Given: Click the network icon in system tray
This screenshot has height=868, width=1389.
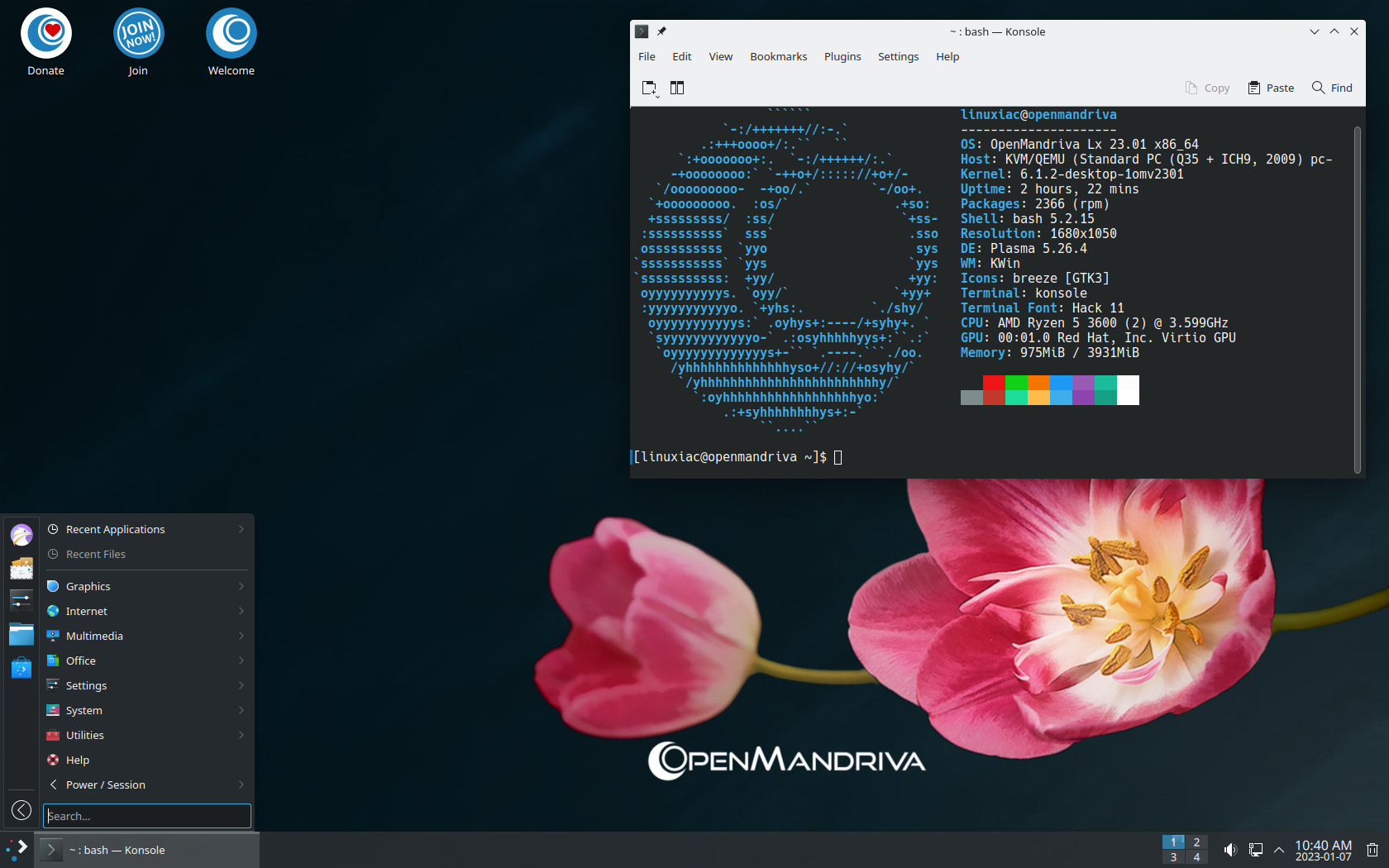Looking at the screenshot, I should click(x=1255, y=850).
